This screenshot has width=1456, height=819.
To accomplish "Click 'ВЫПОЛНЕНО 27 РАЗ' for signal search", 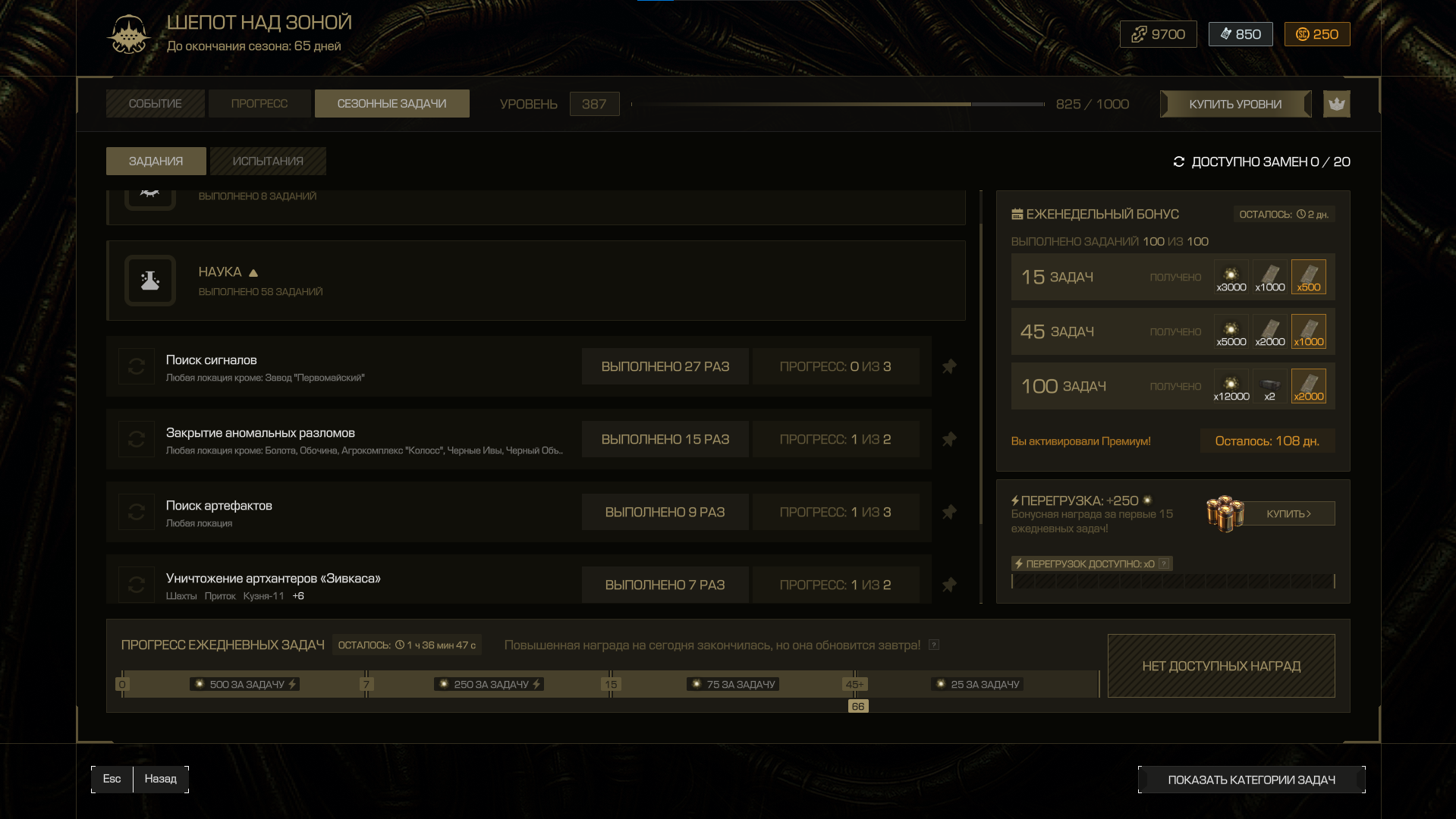I will (665, 366).
